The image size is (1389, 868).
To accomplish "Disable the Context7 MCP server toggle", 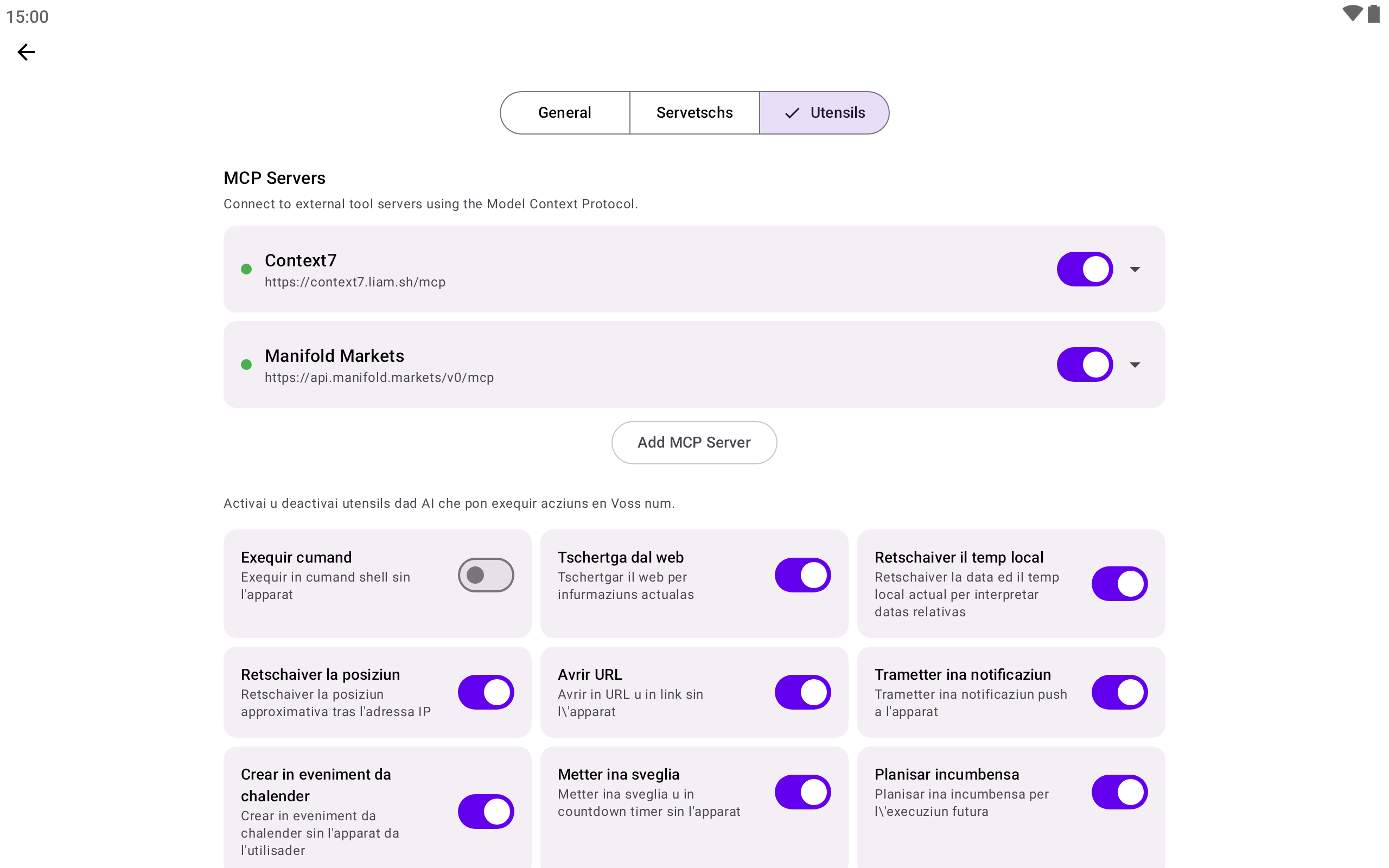I will 1084,269.
